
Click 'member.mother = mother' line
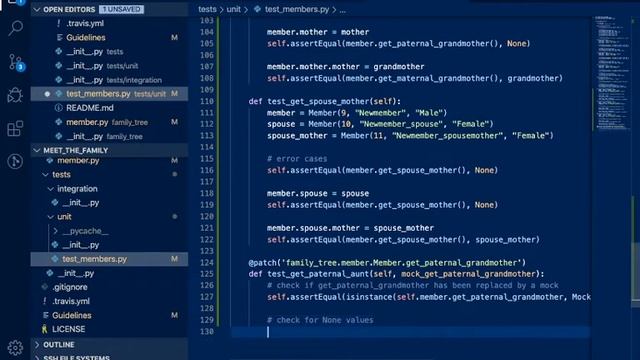[x=318, y=32]
